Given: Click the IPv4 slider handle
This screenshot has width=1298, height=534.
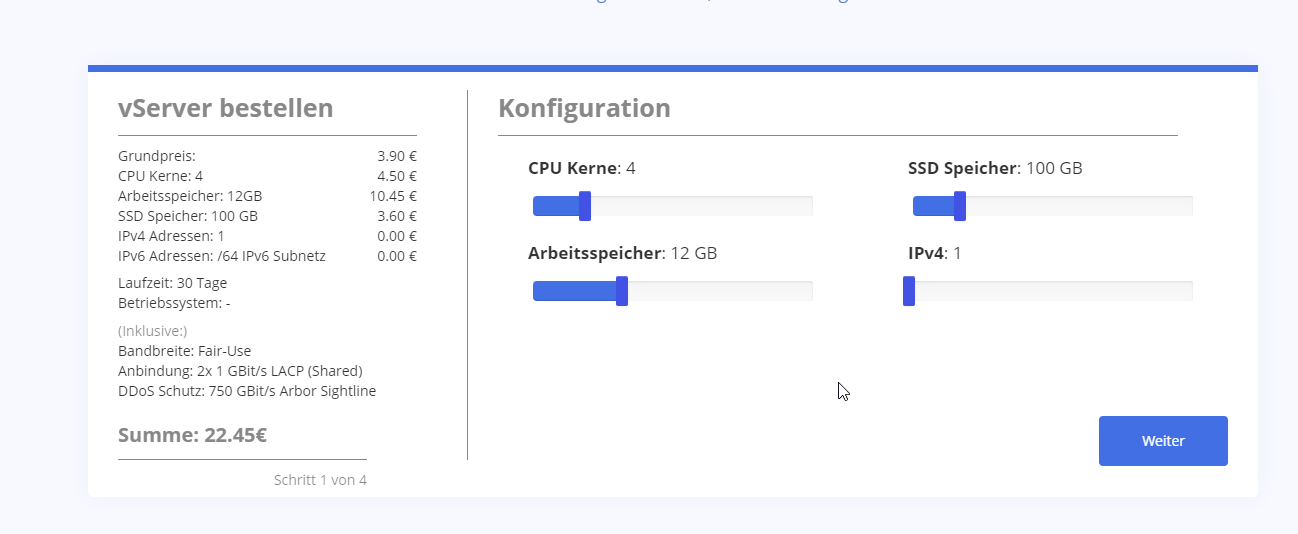Looking at the screenshot, I should (x=909, y=291).
